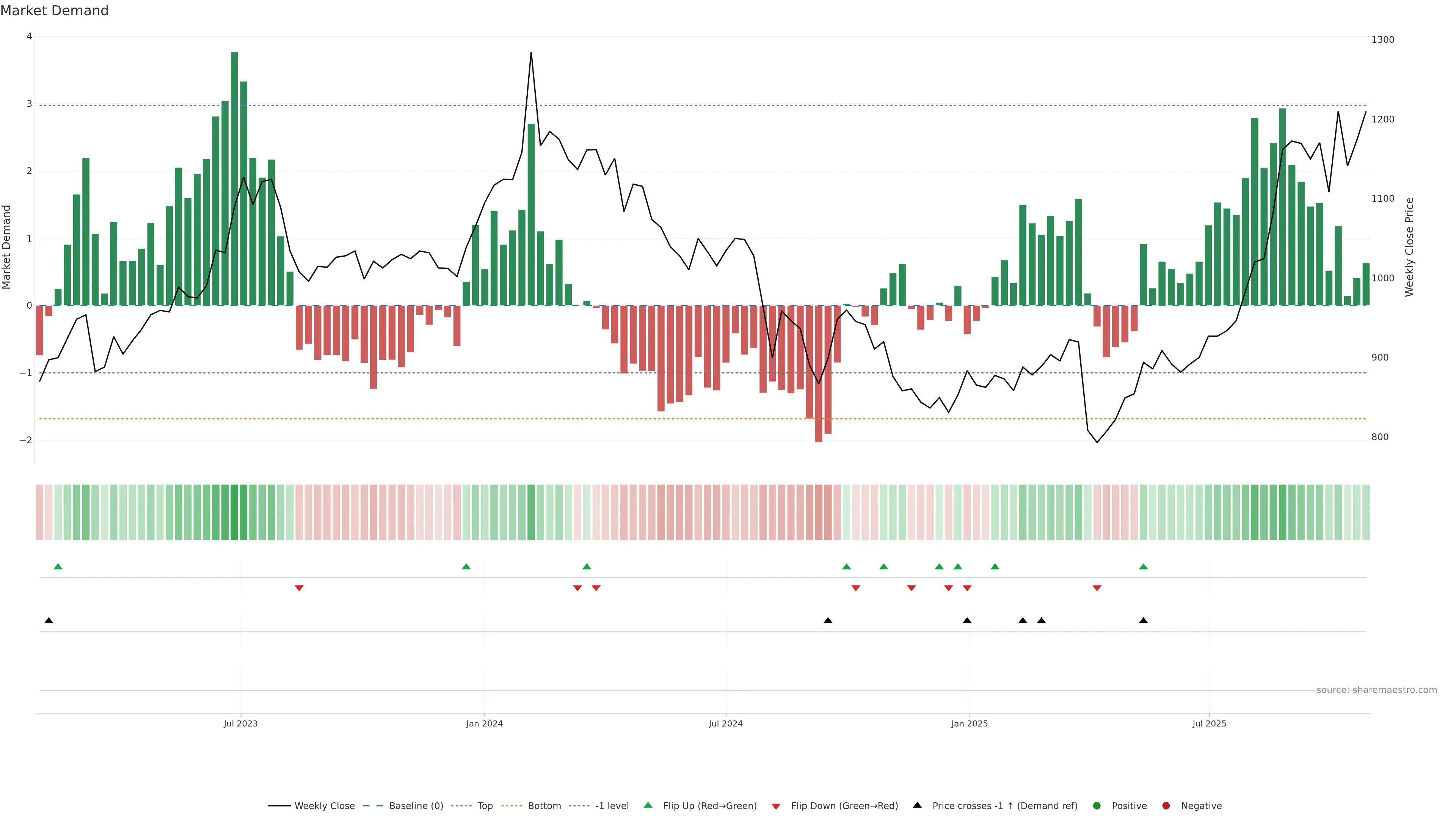Click the first black price-cross marker at far left
Image resolution: width=1456 pixels, height=819 pixels.
(x=49, y=621)
